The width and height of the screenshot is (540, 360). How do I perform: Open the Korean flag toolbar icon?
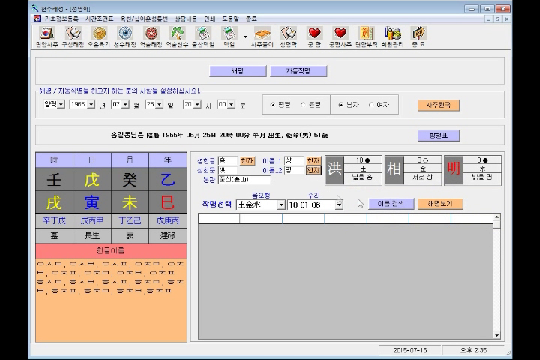click(x=47, y=33)
